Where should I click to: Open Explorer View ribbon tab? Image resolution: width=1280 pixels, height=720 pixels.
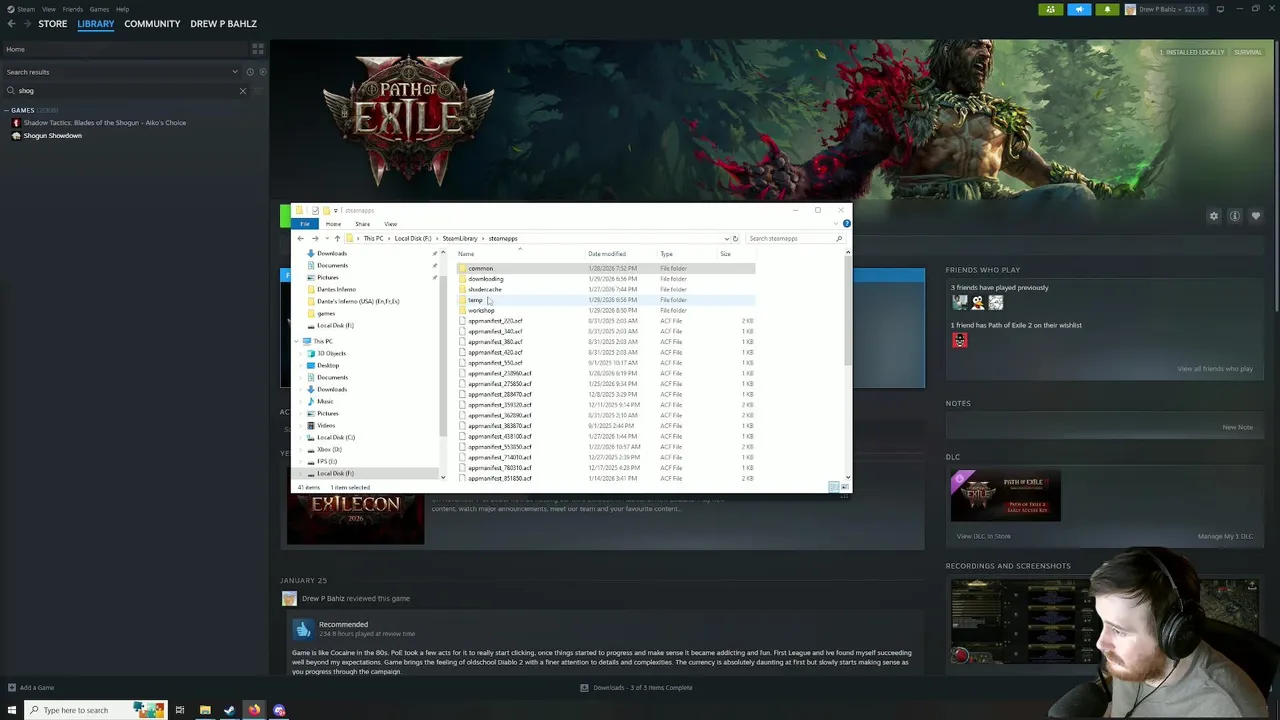(390, 224)
